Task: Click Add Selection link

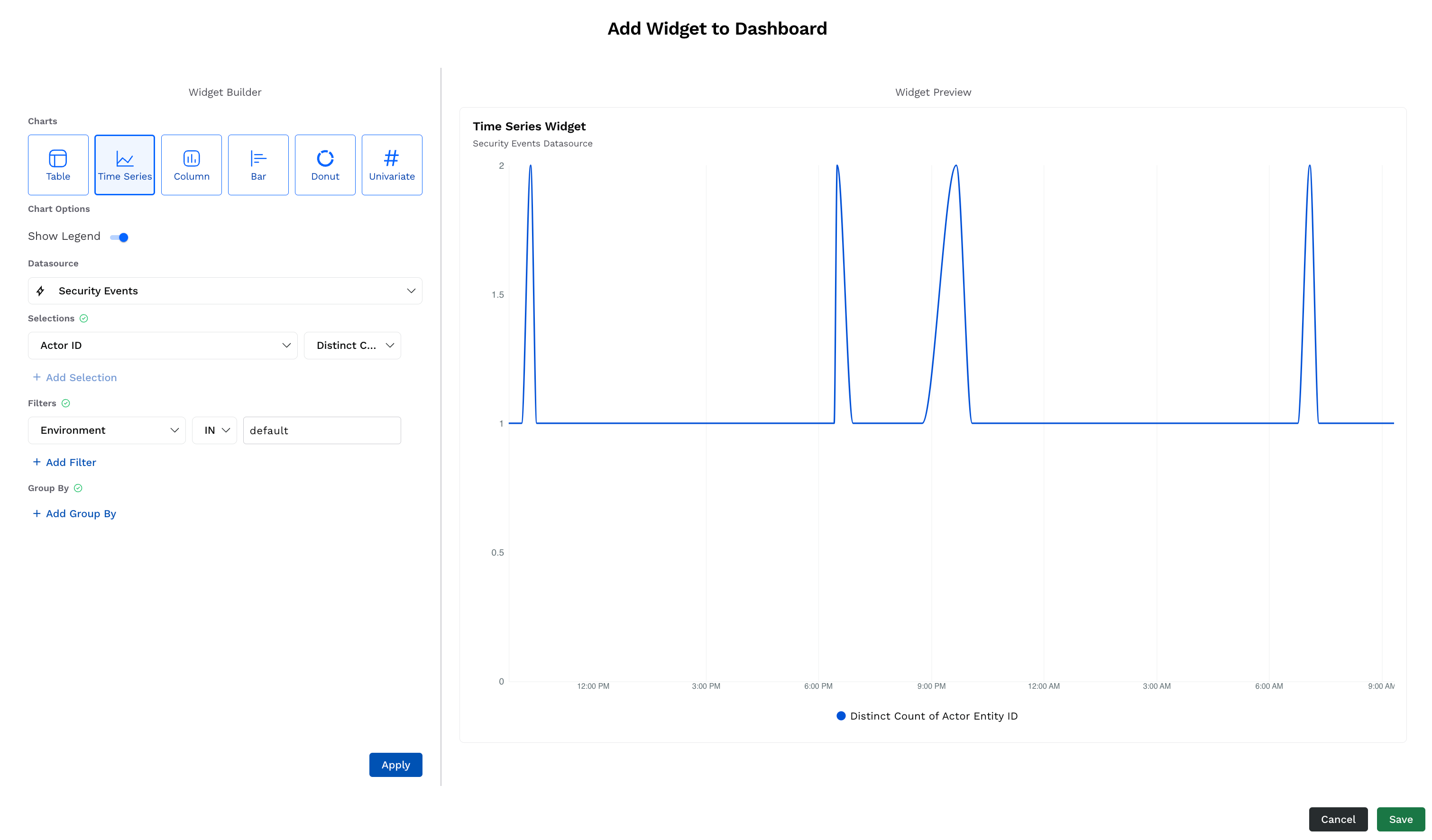Action: click(74, 378)
